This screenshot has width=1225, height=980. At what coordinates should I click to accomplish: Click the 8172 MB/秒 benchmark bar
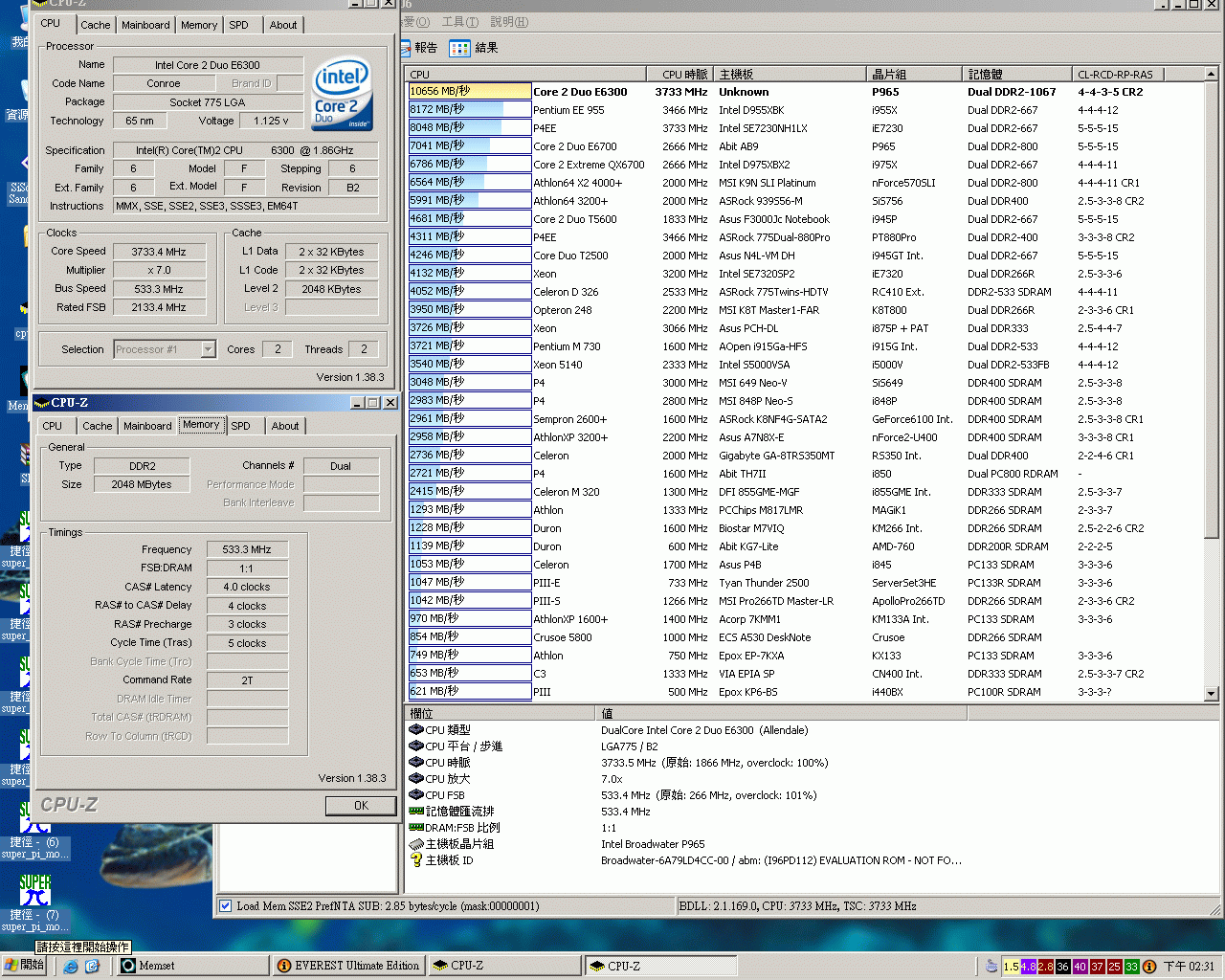pos(469,110)
